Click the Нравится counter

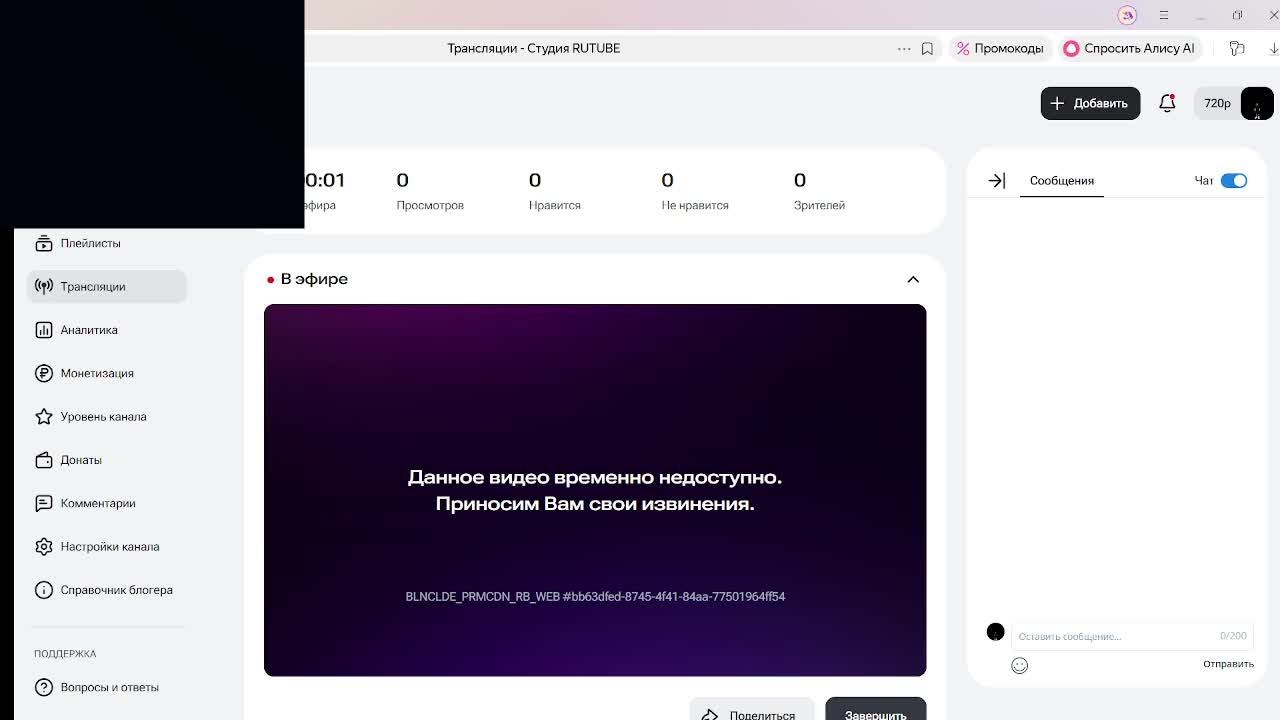pos(555,191)
